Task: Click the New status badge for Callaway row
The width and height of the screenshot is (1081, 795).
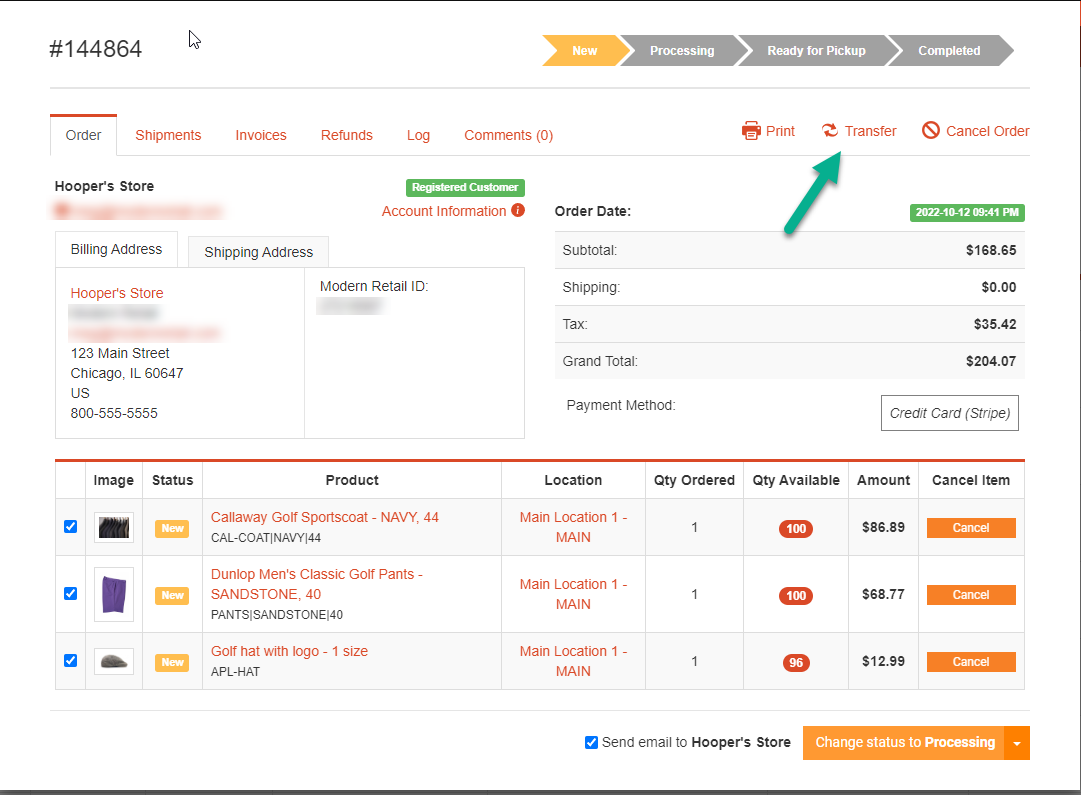Action: click(172, 528)
